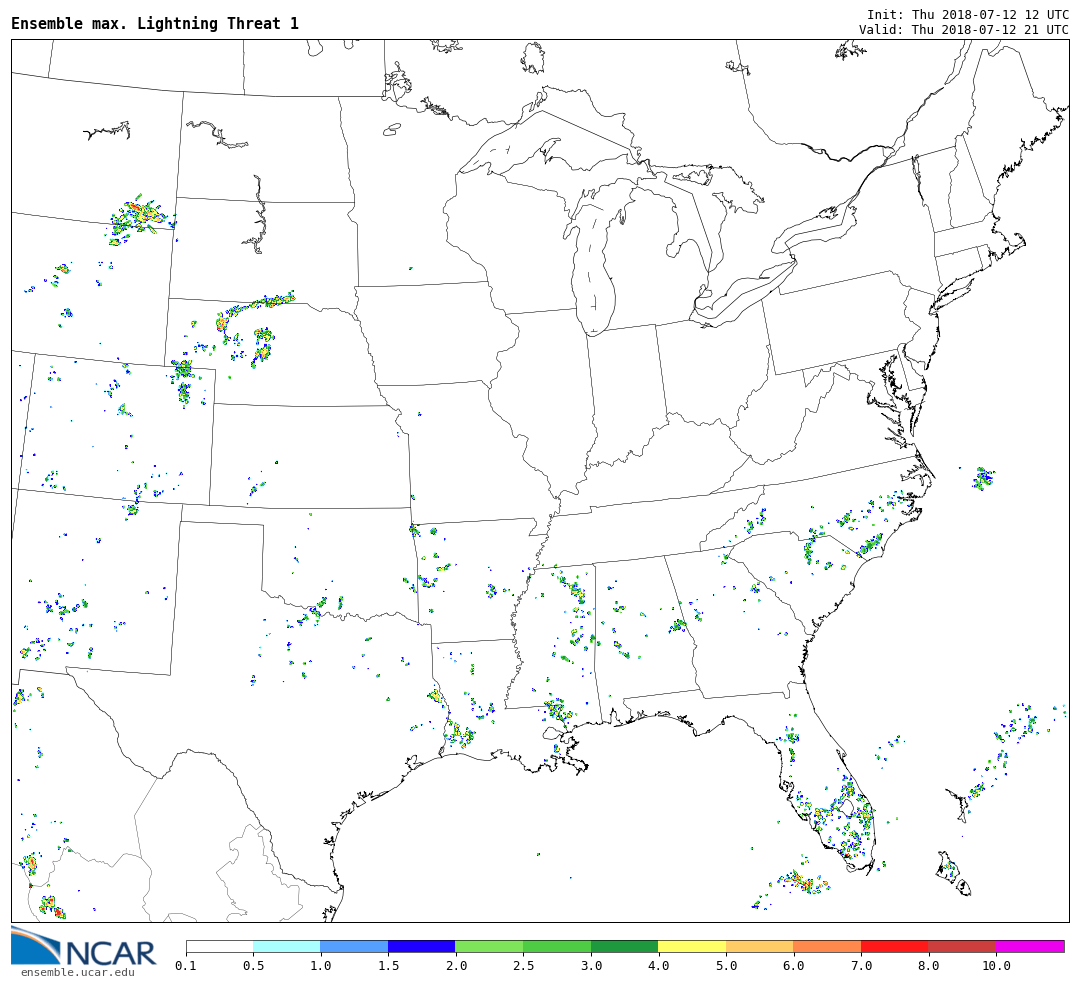The height and width of the screenshot is (985, 1080).
Task: Click the light orange 5.0–6.0 colorbar segment
Action: 760,946
